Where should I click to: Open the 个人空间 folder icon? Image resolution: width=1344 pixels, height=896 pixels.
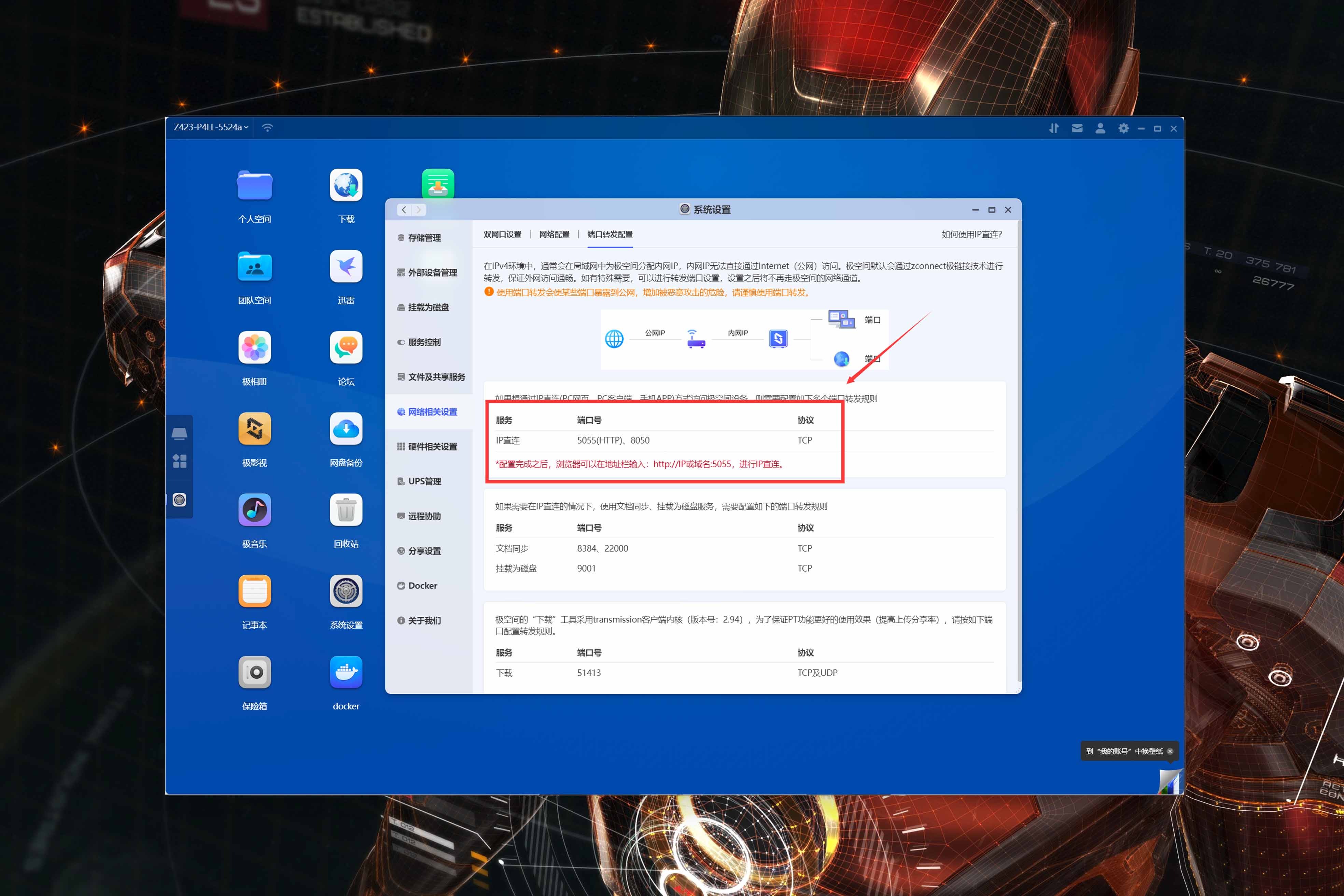254,186
